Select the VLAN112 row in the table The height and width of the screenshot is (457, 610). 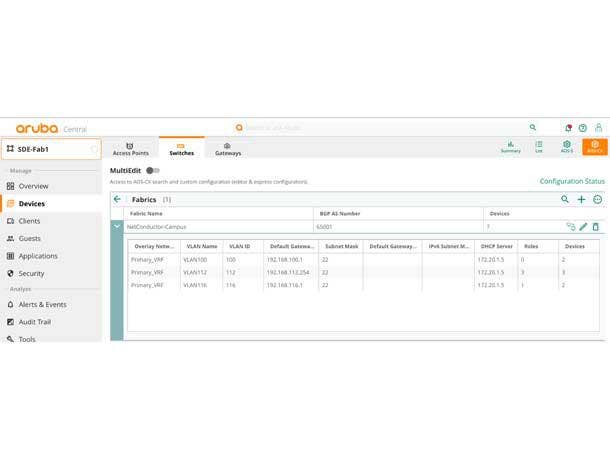(201, 272)
